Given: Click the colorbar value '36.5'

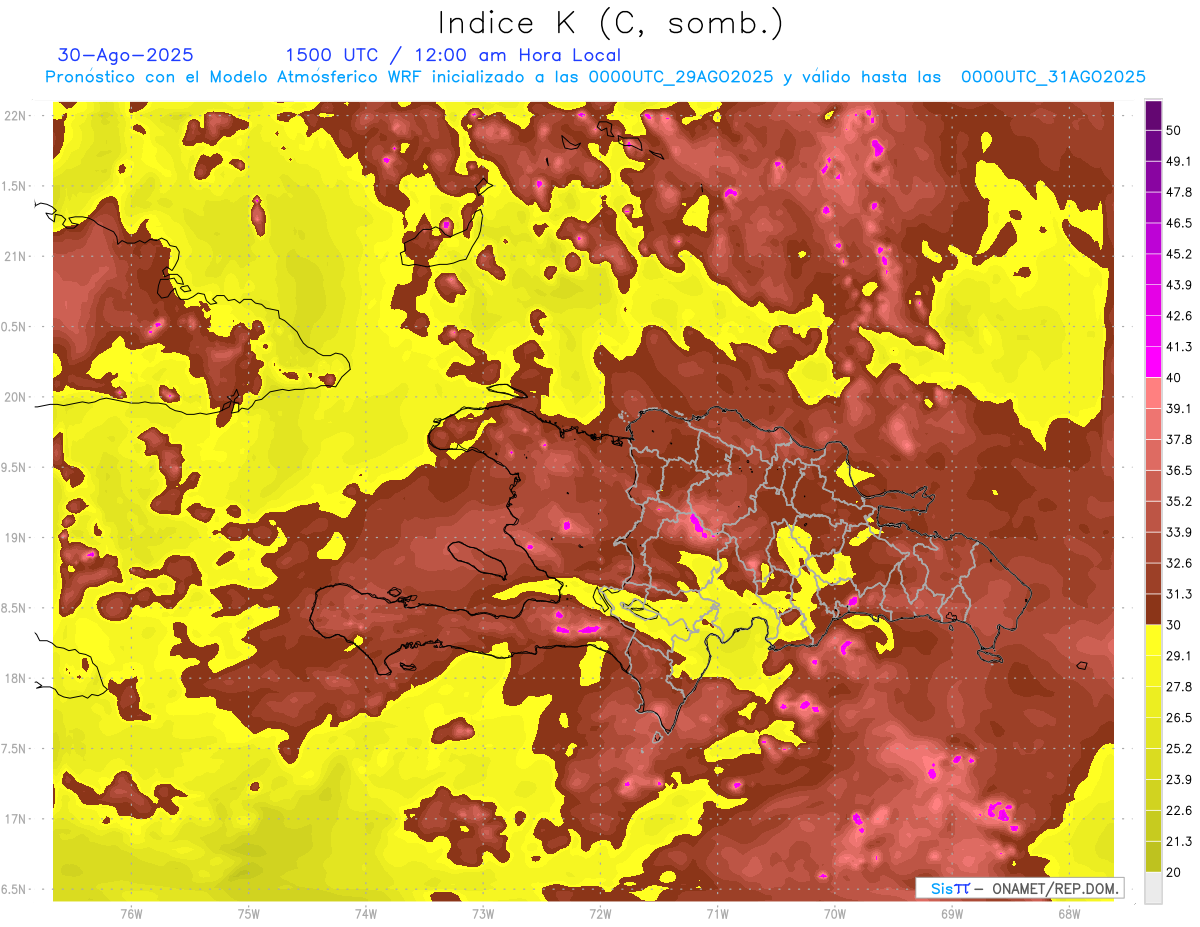Looking at the screenshot, I should pos(1179,470).
